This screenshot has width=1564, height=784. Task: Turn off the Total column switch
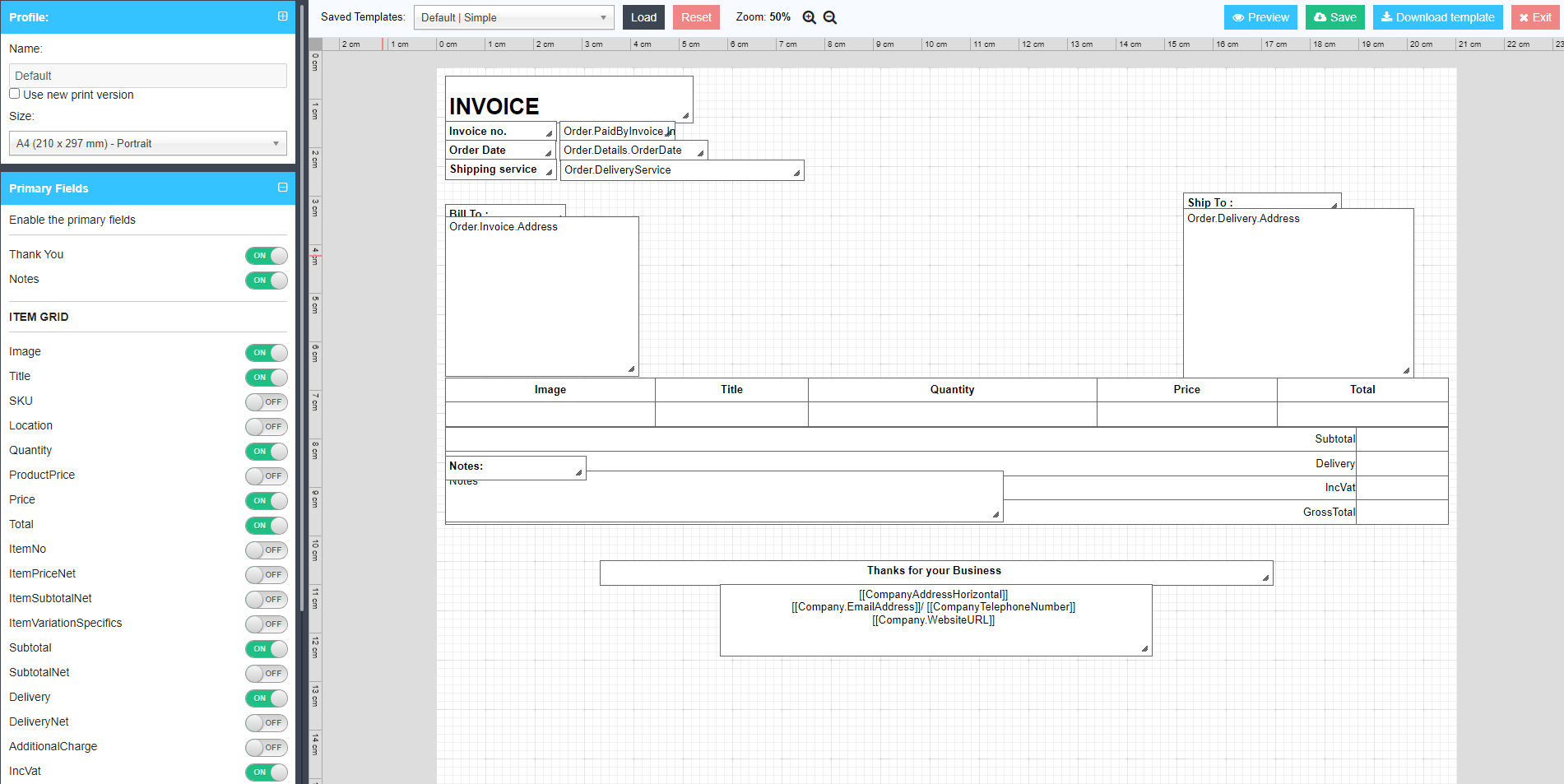[267, 526]
